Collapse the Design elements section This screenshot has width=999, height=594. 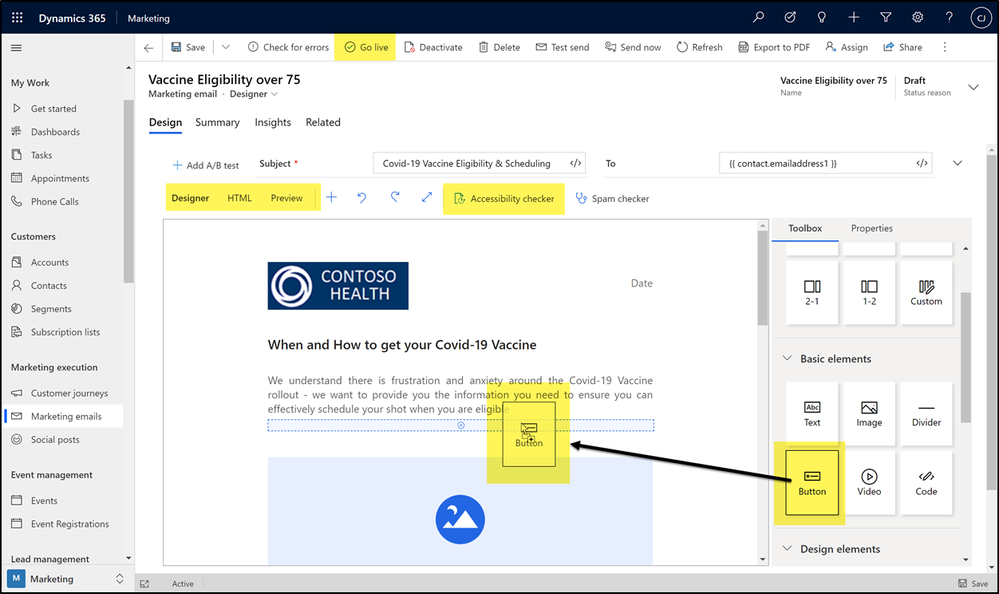point(787,549)
